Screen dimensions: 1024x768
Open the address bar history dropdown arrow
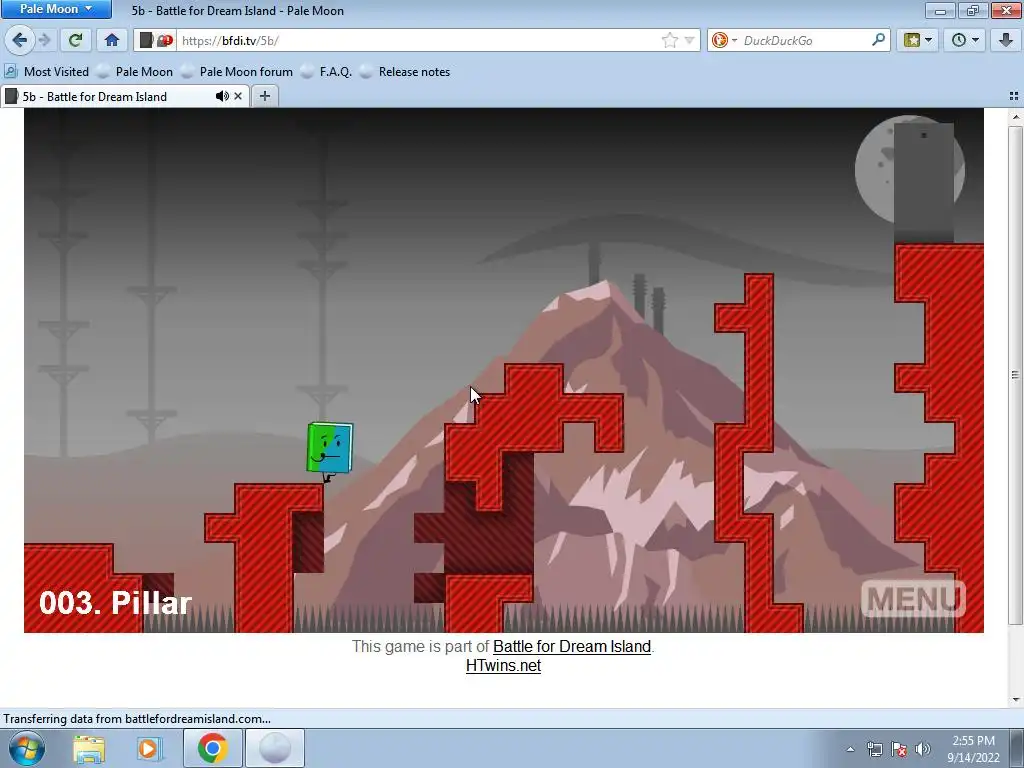click(x=689, y=40)
